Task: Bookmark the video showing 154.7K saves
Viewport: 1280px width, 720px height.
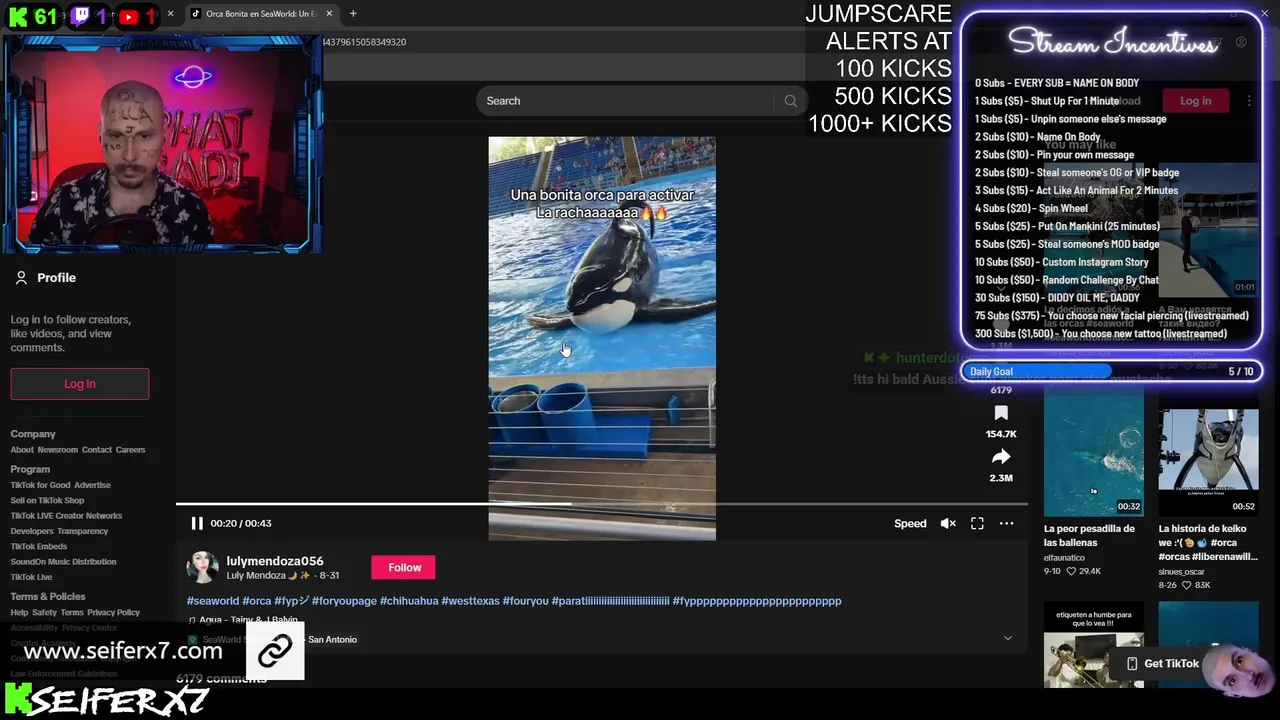Action: [x=1001, y=413]
